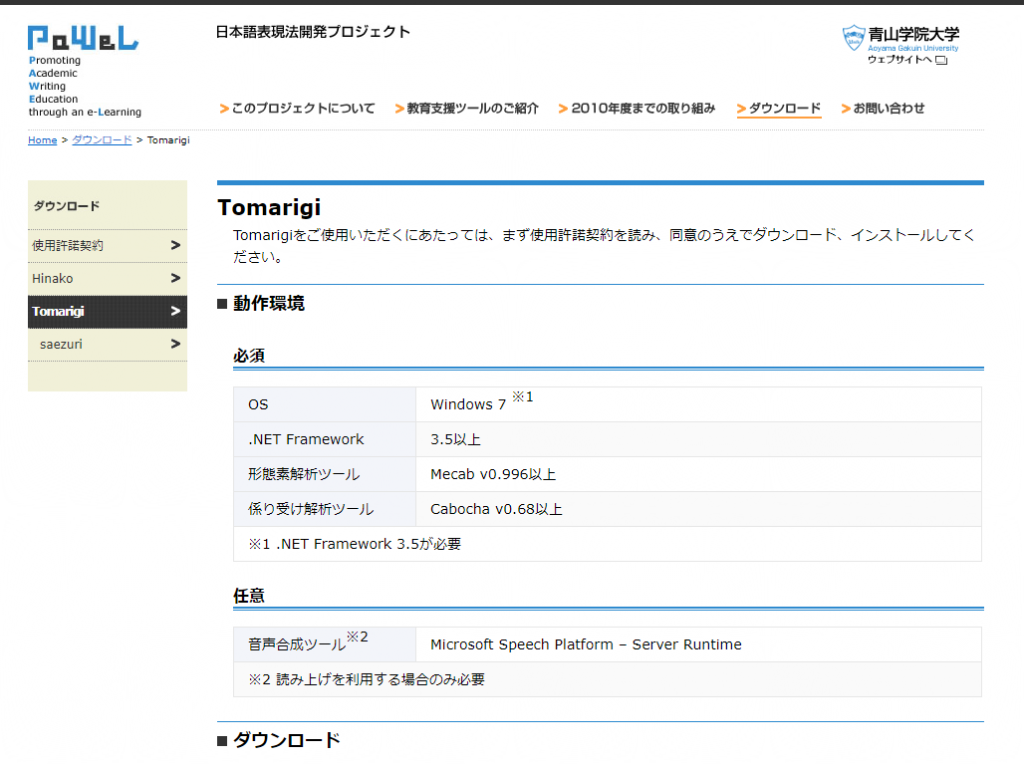Click the external link icon beside ウェブサイトへ

(941, 60)
